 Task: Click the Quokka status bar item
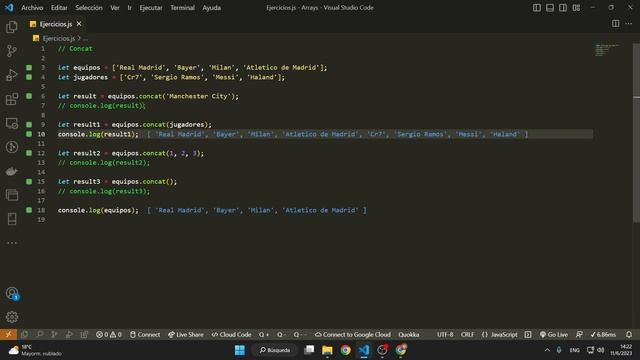[x=409, y=334]
